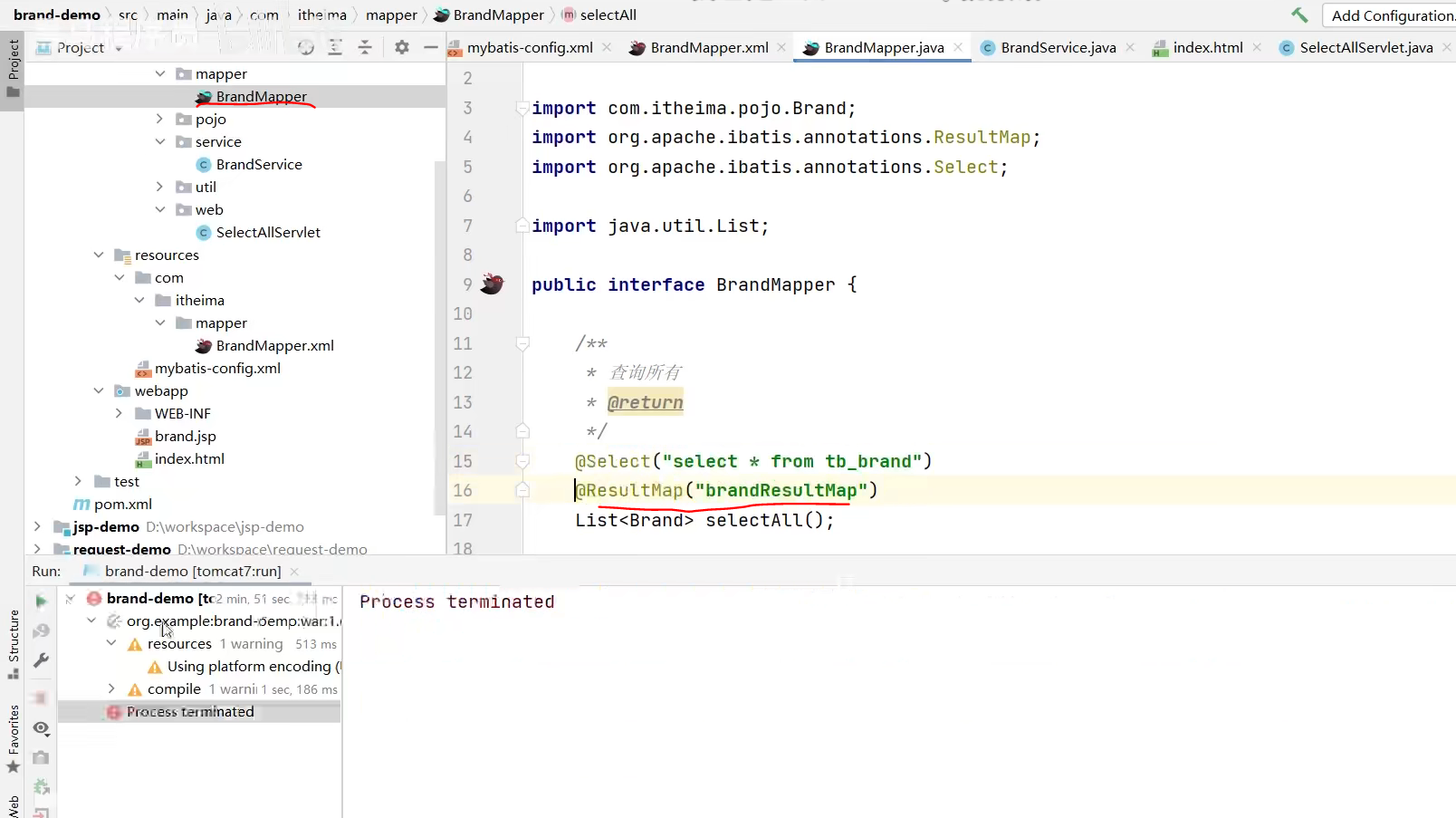The image size is (1456, 818).
Task: Close the mybatis-config.xml tab
Action: (607, 47)
